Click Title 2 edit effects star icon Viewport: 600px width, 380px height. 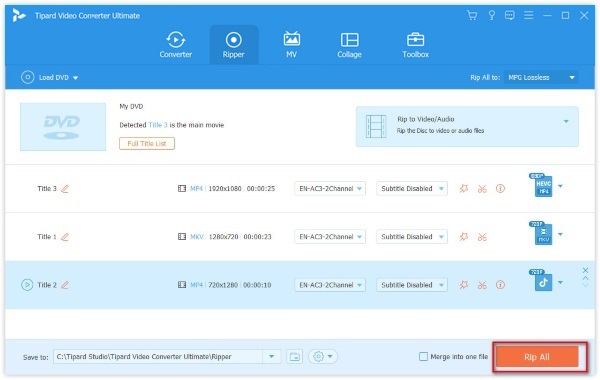tap(464, 285)
